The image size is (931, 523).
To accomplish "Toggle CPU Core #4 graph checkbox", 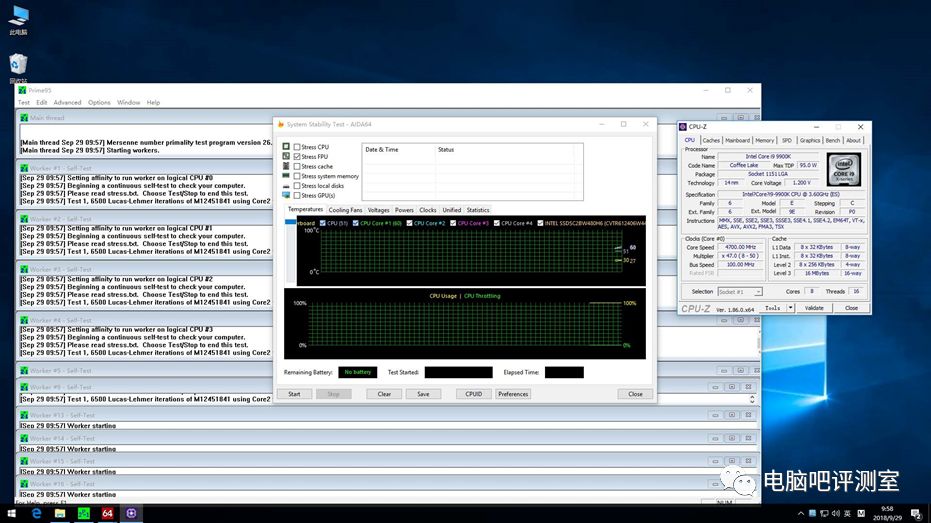I will 496,223.
